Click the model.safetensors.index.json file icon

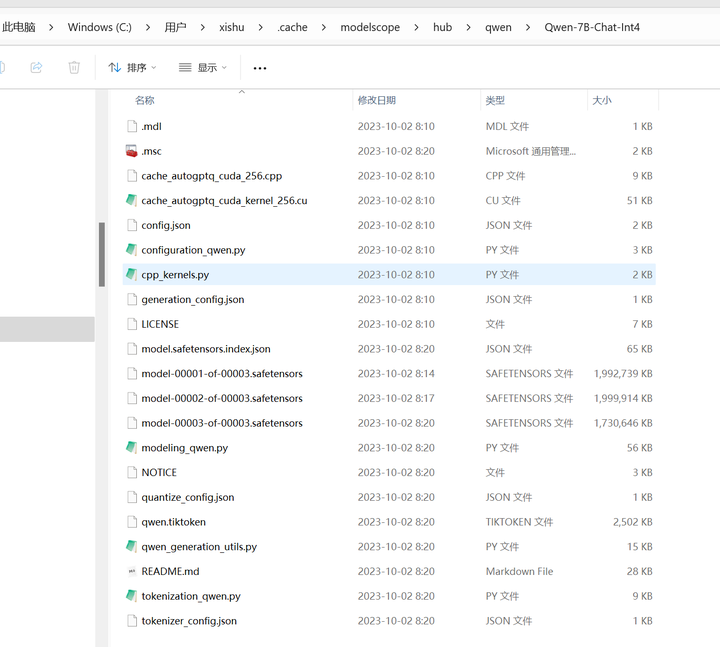(x=132, y=349)
